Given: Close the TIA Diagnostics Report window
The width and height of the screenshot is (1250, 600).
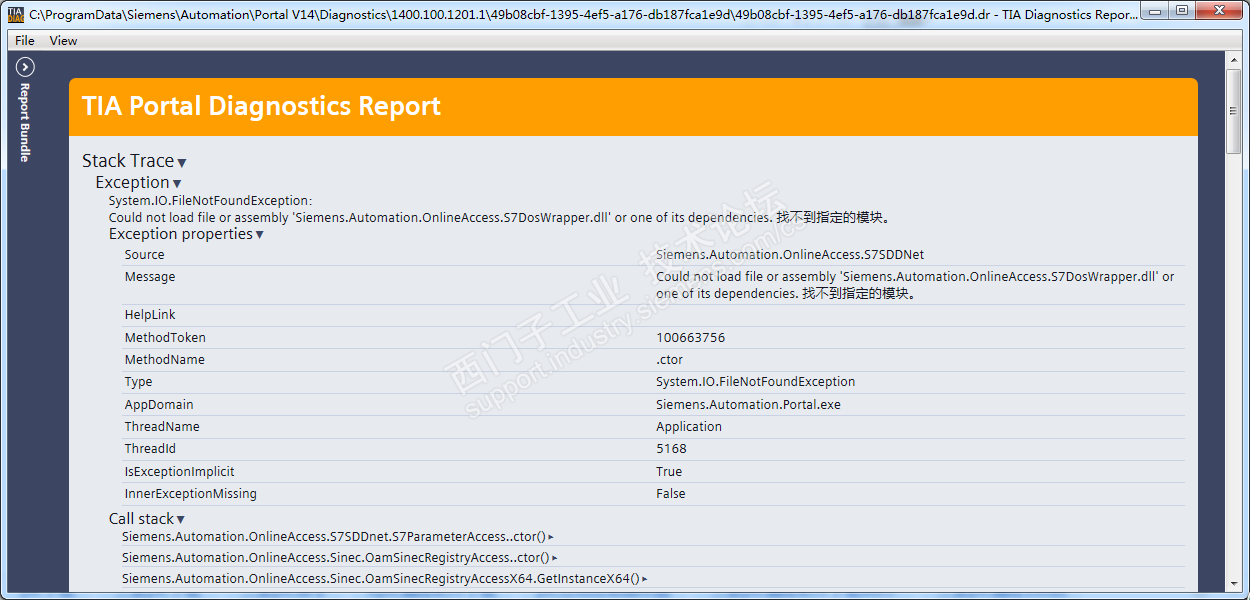Looking at the screenshot, I should point(1219,11).
